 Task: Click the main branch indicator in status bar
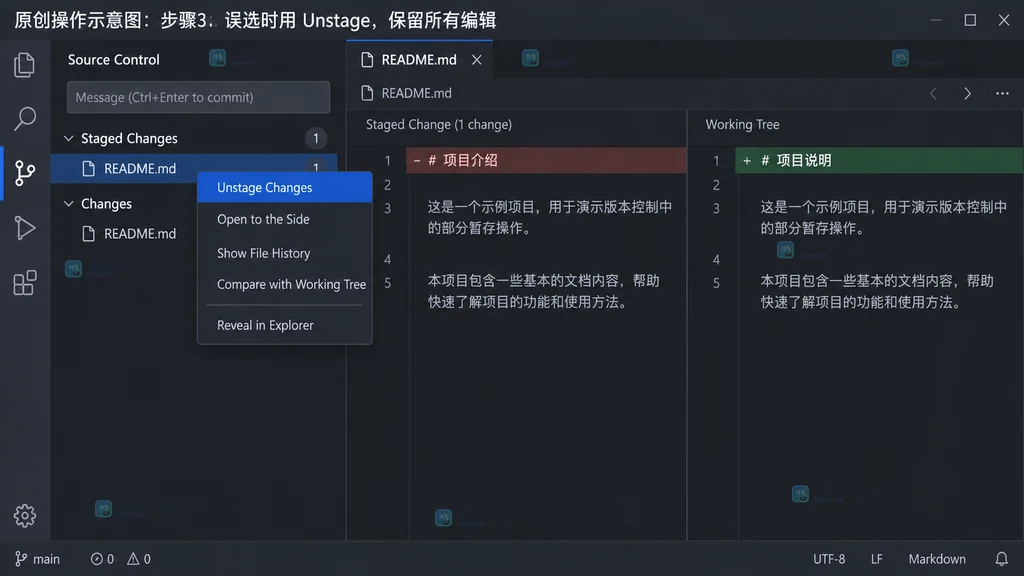[37, 559]
